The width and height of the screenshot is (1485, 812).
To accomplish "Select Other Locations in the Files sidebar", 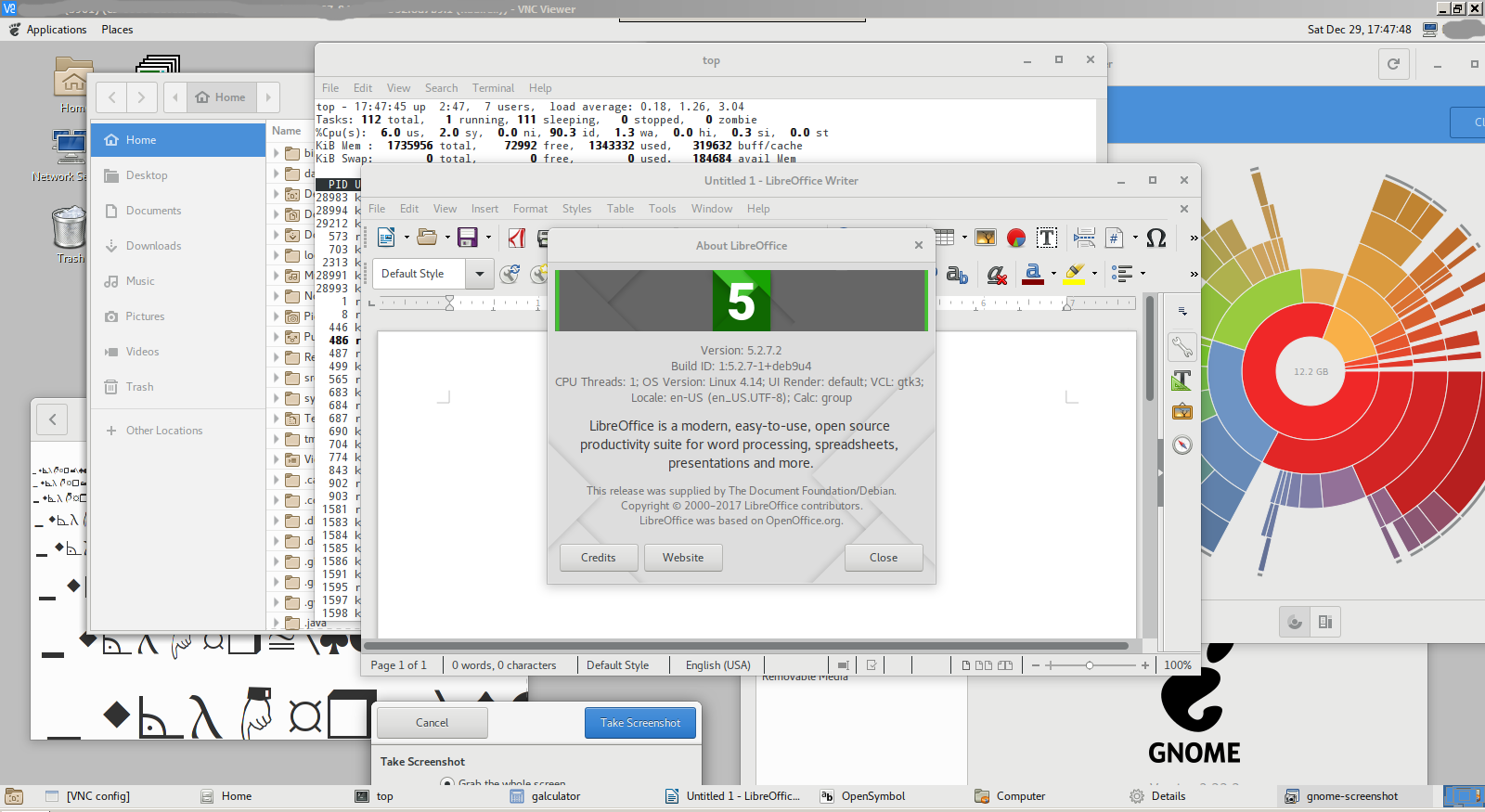I will (x=177, y=431).
